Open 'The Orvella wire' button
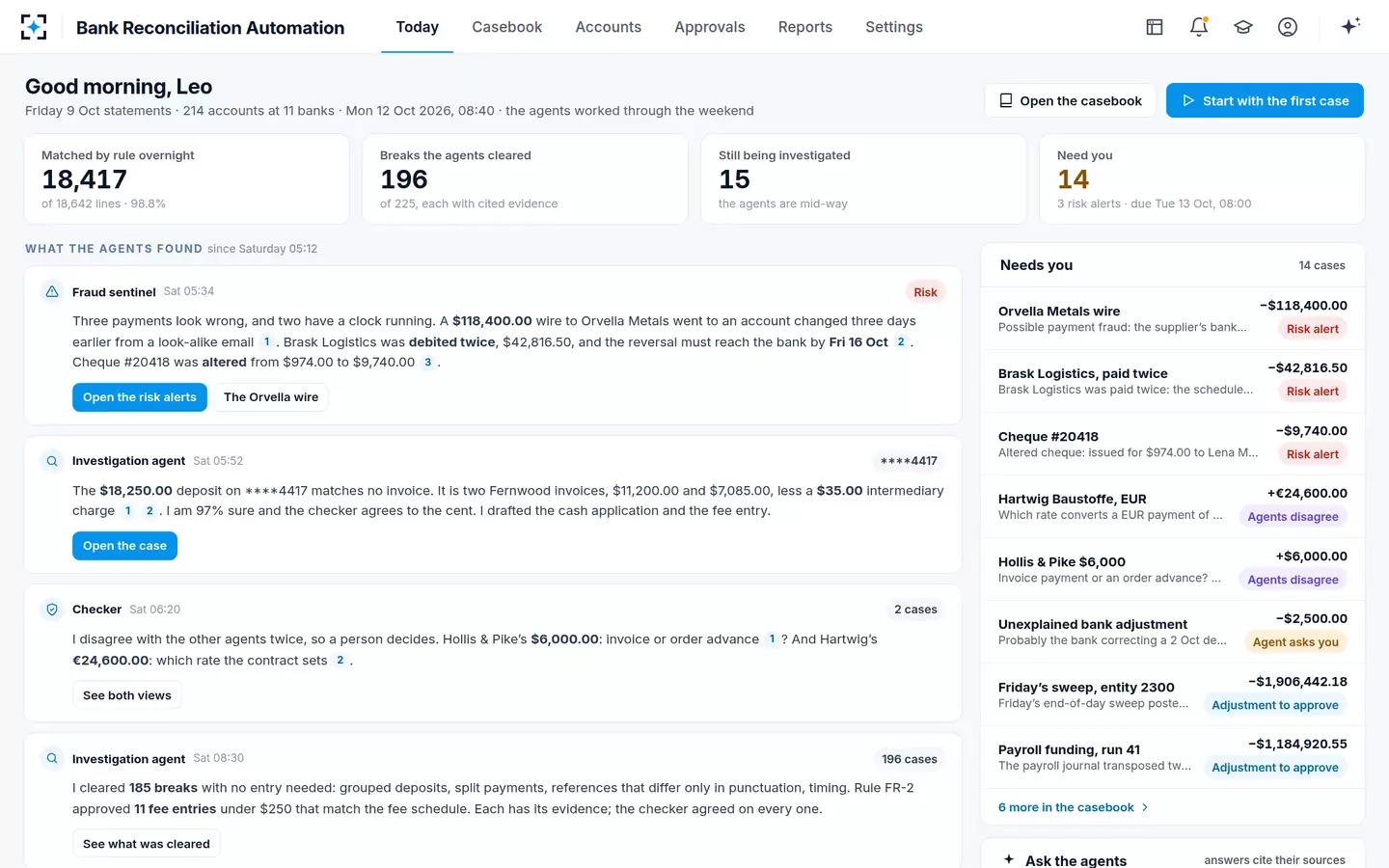This screenshot has height=868, width=1389. [271, 397]
